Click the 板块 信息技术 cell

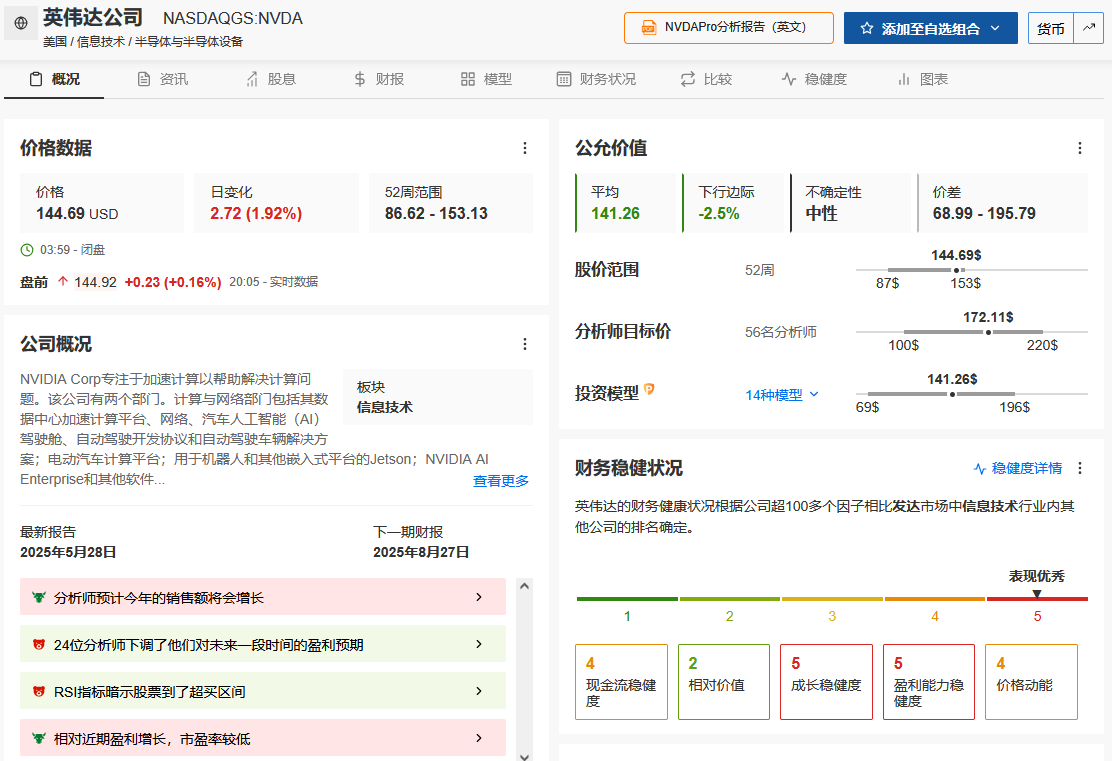(x=438, y=396)
